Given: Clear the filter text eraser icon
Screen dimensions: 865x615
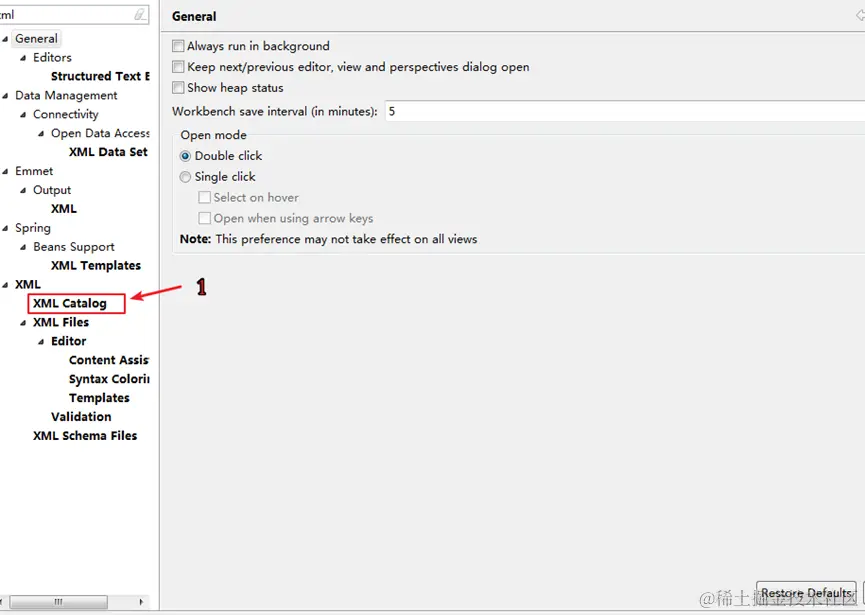Looking at the screenshot, I should point(140,14).
